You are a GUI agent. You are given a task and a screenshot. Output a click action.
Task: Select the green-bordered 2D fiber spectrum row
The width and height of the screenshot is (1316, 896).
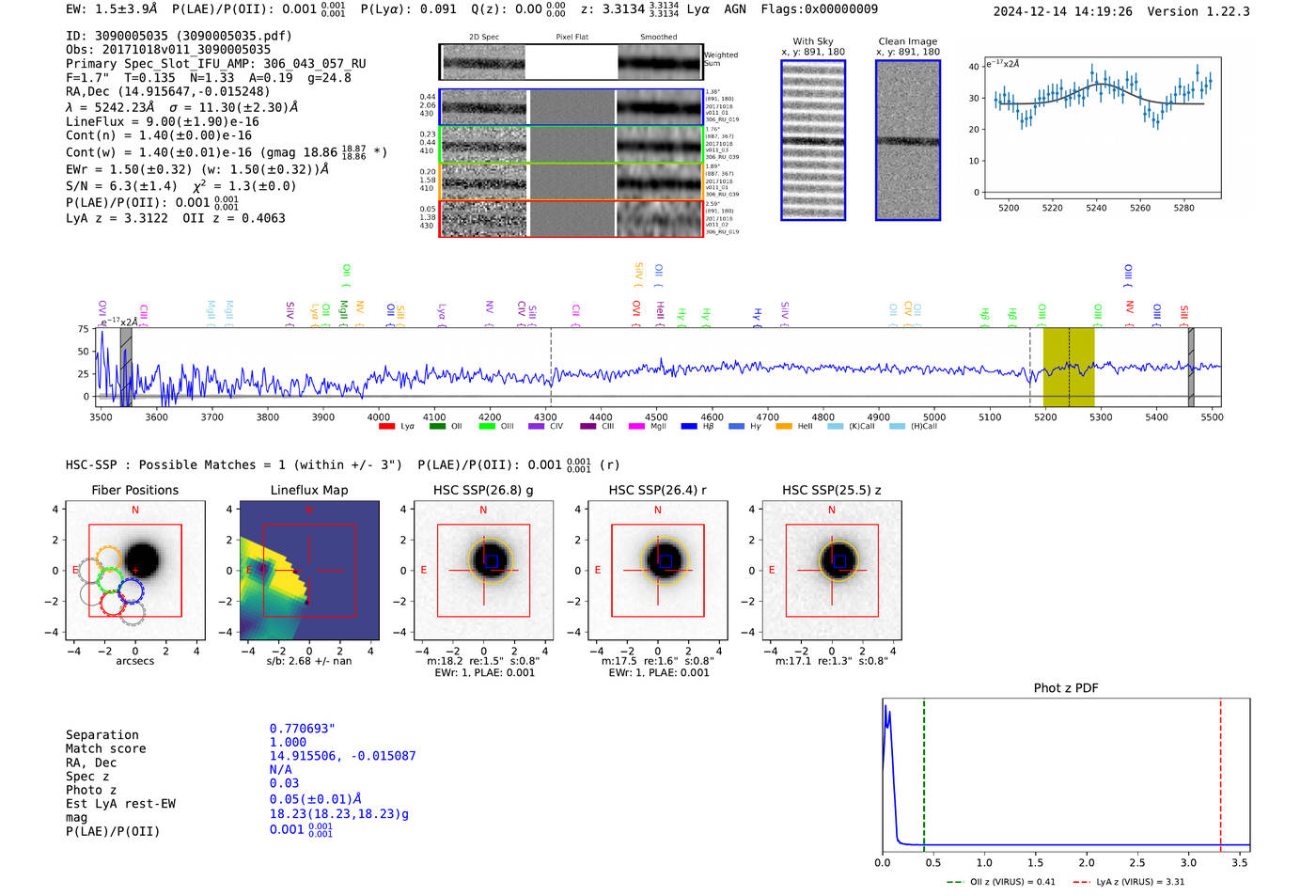(572, 144)
